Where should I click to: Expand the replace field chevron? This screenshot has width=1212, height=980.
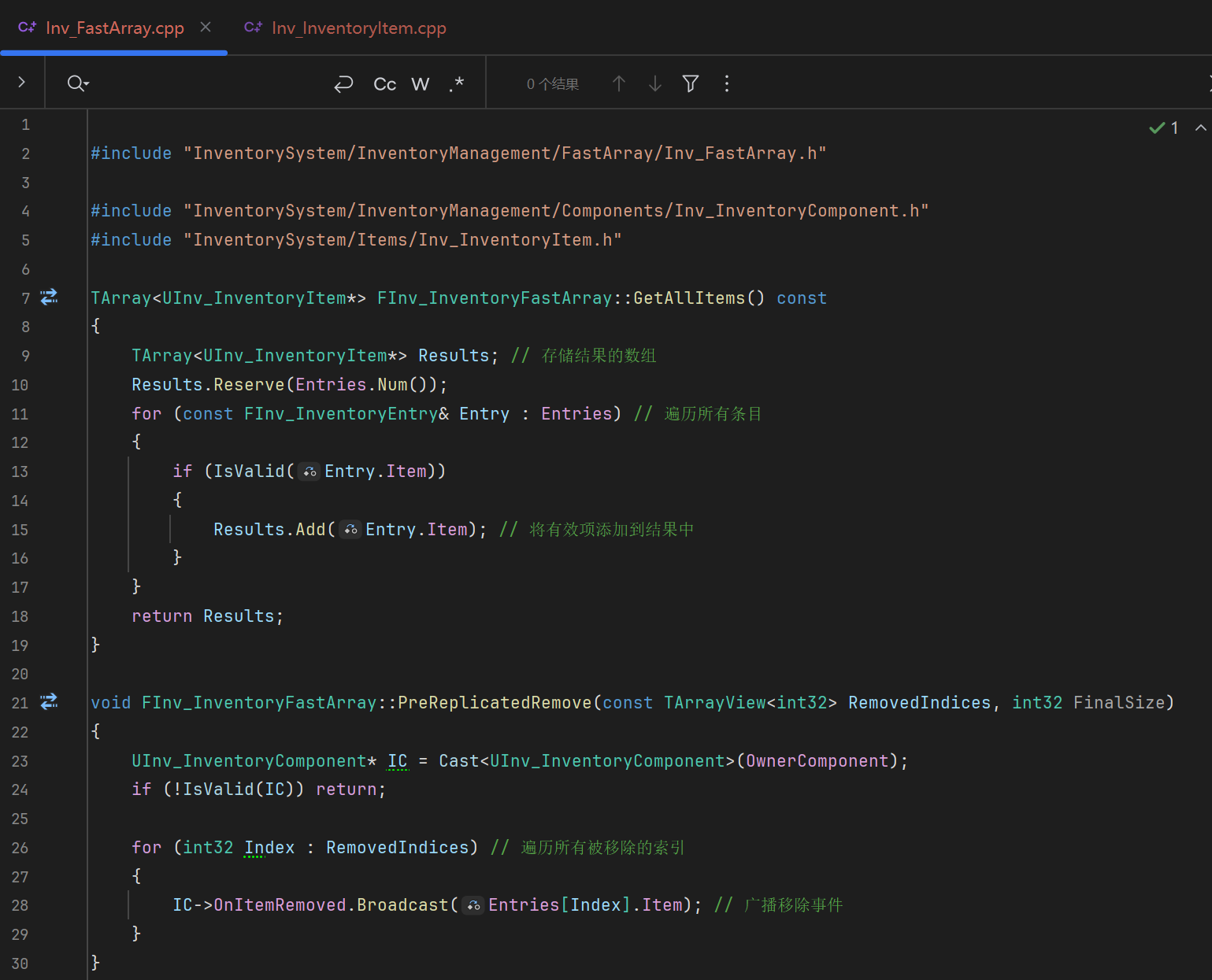[x=21, y=82]
